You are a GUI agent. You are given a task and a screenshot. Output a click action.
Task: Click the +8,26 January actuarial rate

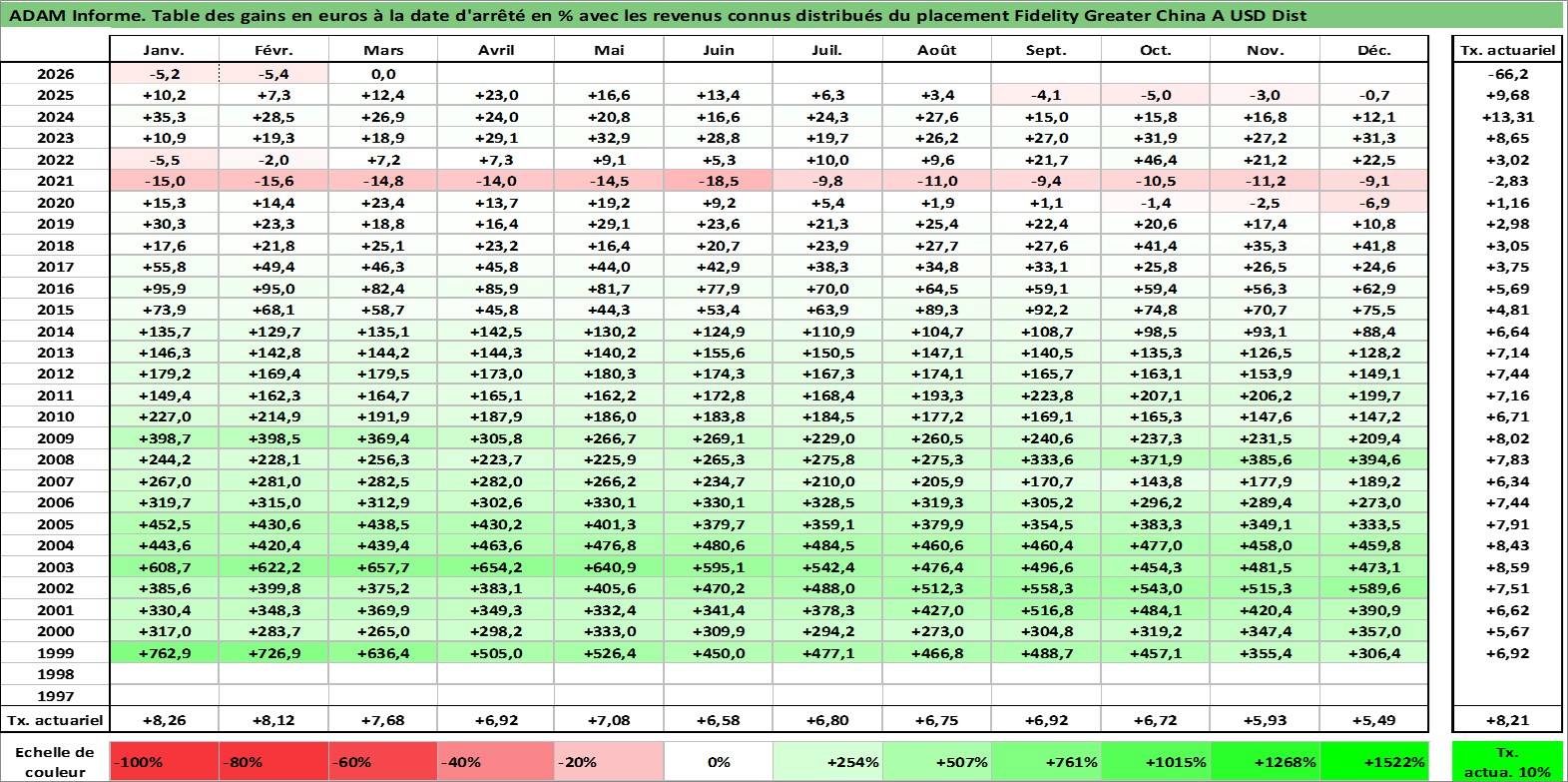click(164, 720)
